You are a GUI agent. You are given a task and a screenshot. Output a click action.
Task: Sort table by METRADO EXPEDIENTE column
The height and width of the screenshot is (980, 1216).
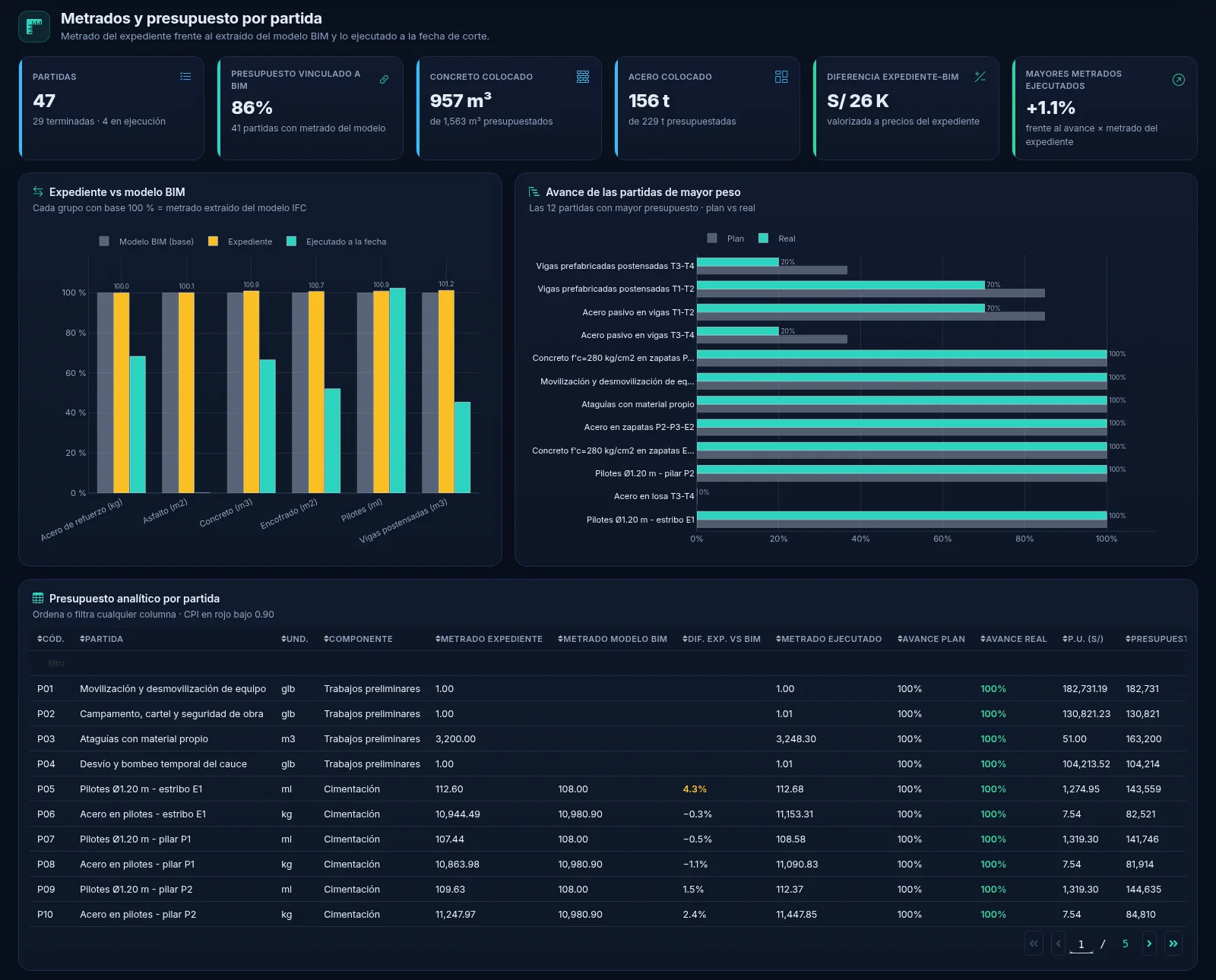coord(489,639)
